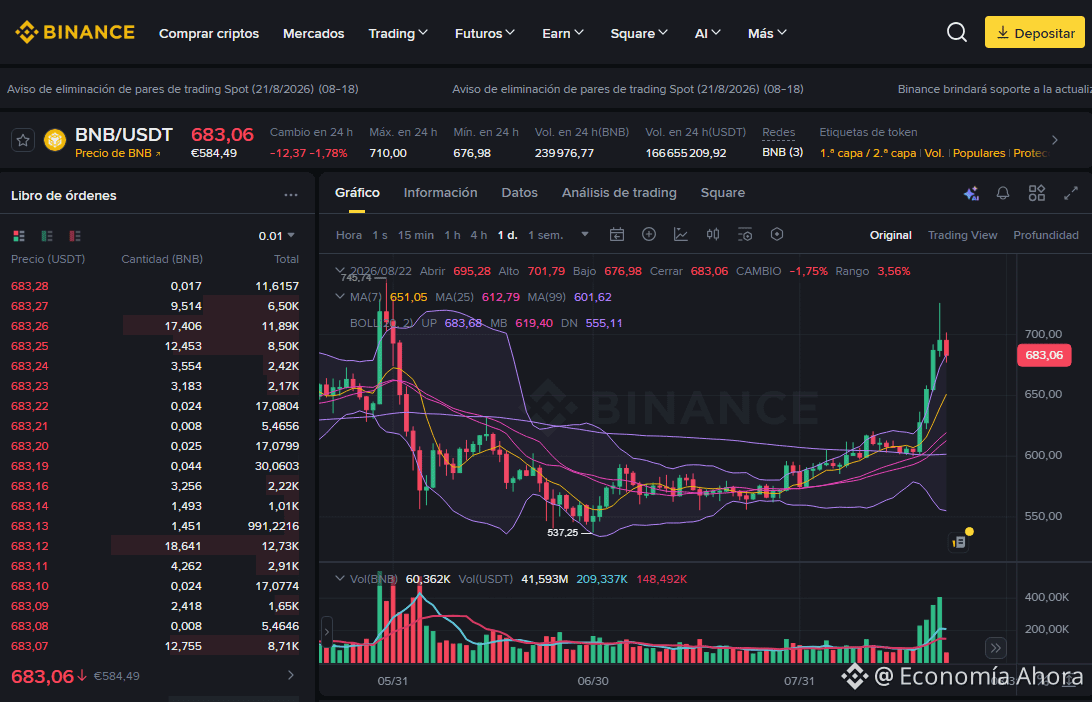This screenshot has width=1092, height=702.
Task: Open the go-to-date calendar icon
Action: click(x=616, y=235)
